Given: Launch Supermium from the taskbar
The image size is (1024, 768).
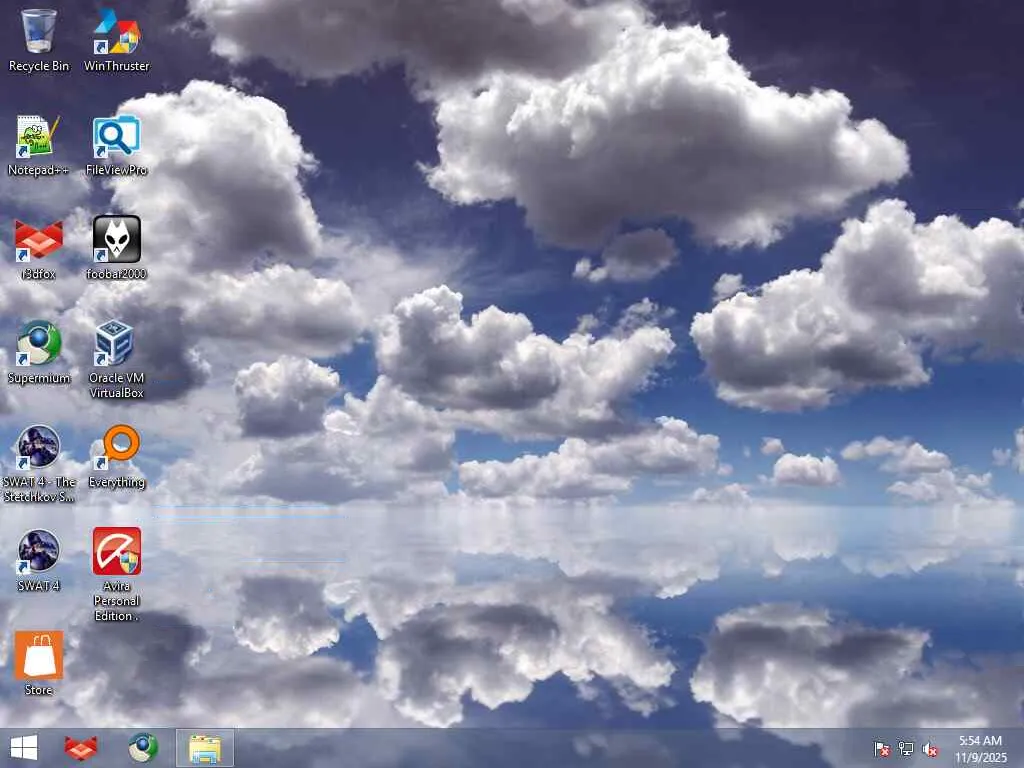Looking at the screenshot, I should [x=142, y=748].
